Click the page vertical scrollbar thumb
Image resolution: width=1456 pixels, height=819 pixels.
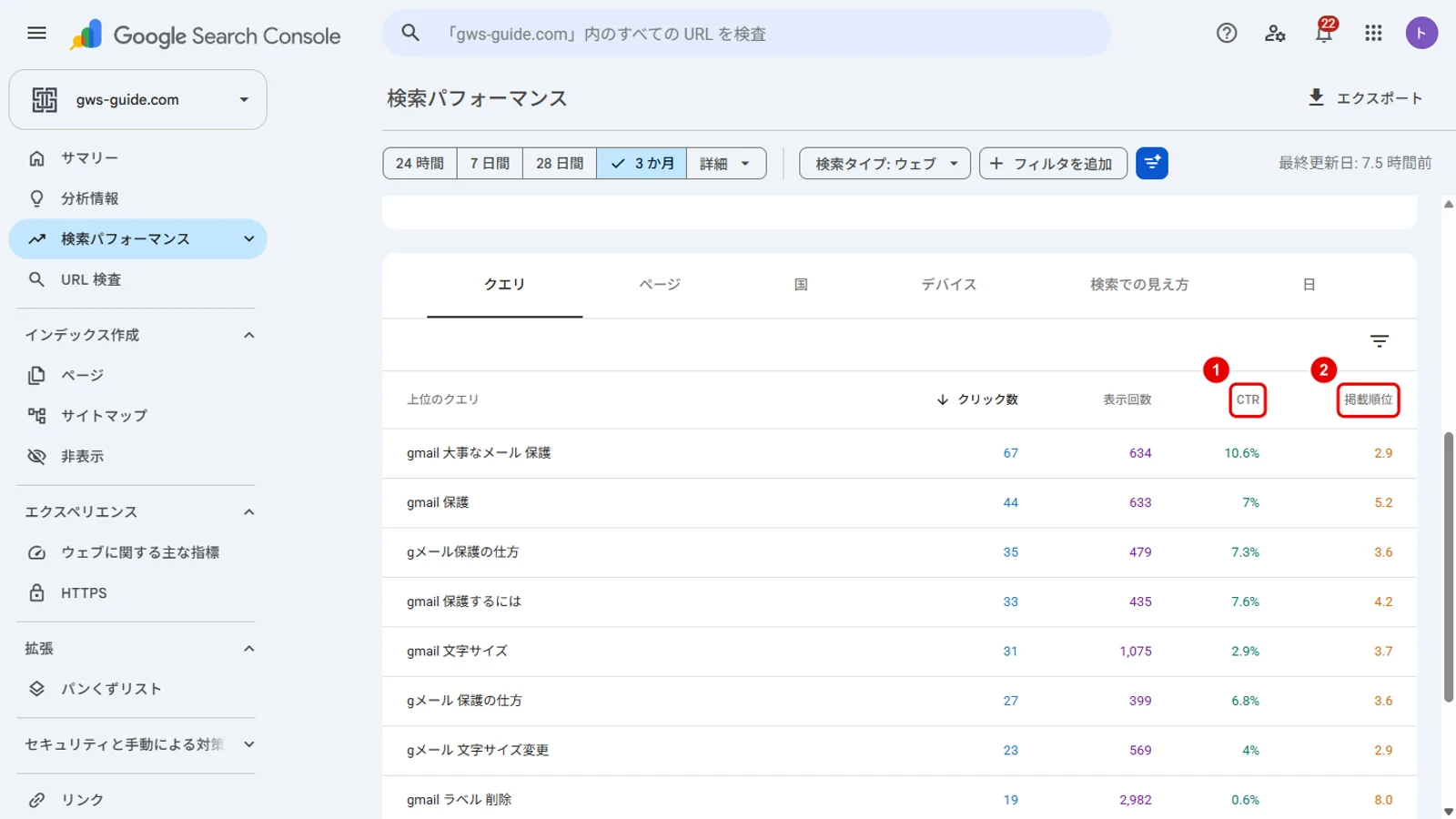point(1449,567)
